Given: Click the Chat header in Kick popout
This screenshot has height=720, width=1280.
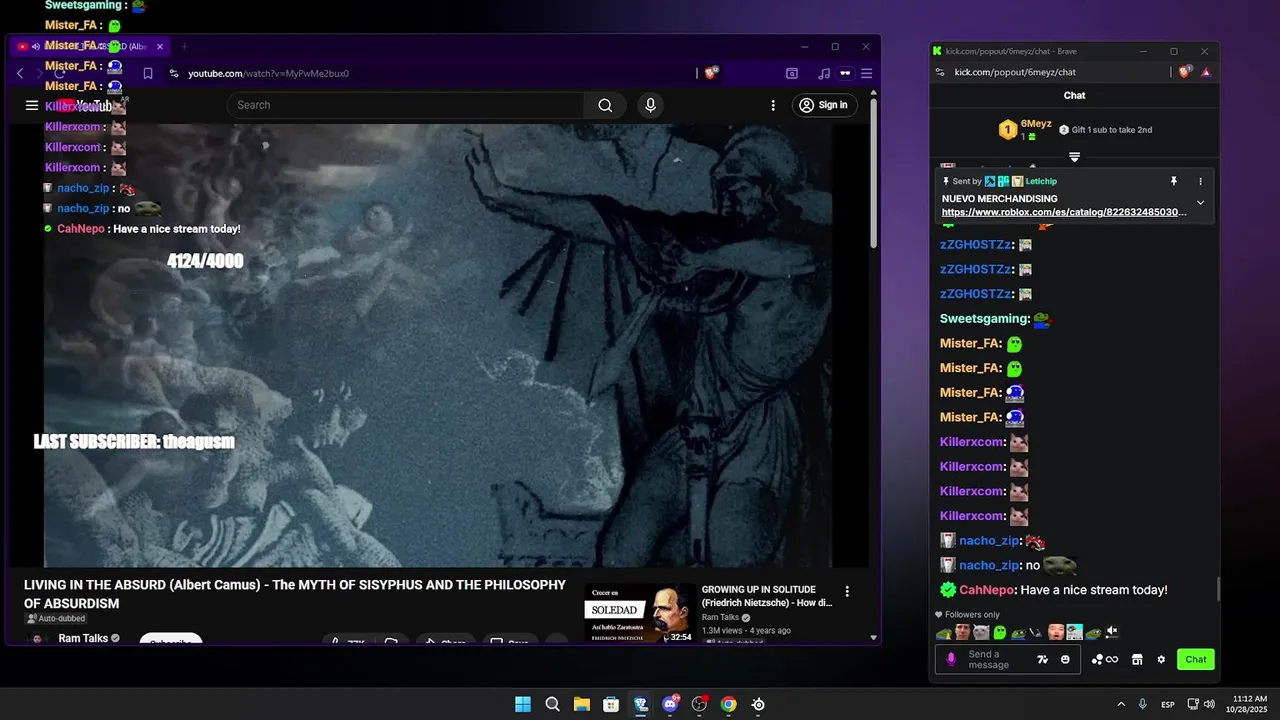Looking at the screenshot, I should click(x=1074, y=95).
